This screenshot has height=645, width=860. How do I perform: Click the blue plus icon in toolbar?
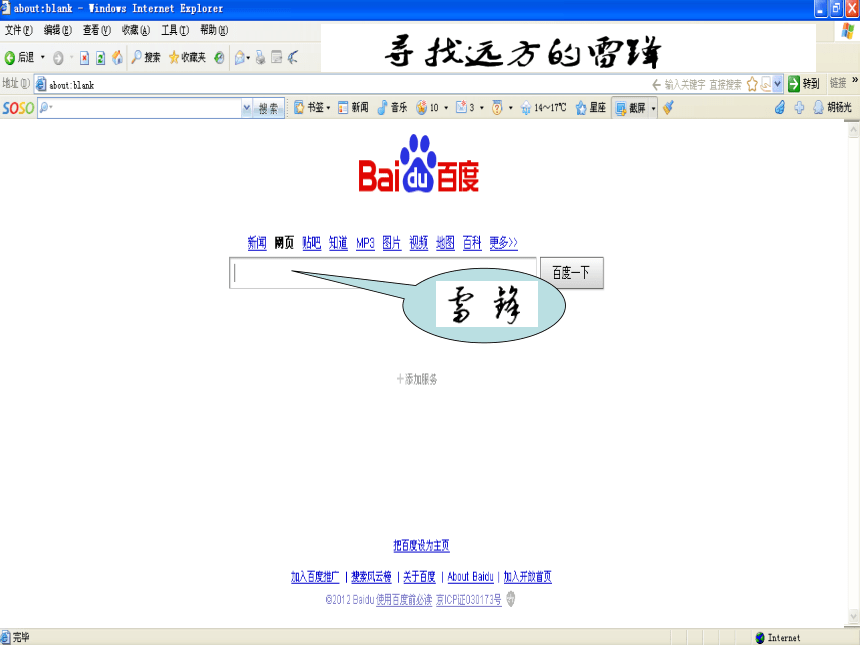[x=799, y=108]
